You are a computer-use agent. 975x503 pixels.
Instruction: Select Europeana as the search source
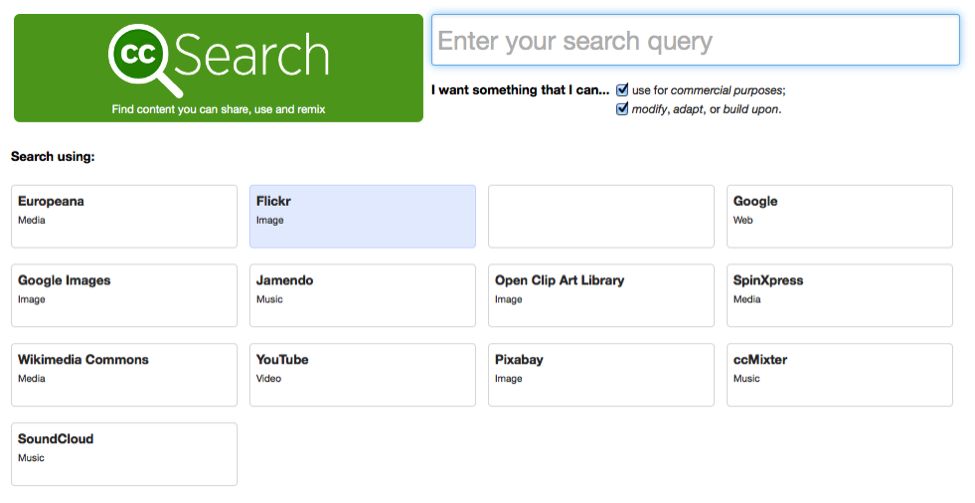pyautogui.click(x=124, y=215)
